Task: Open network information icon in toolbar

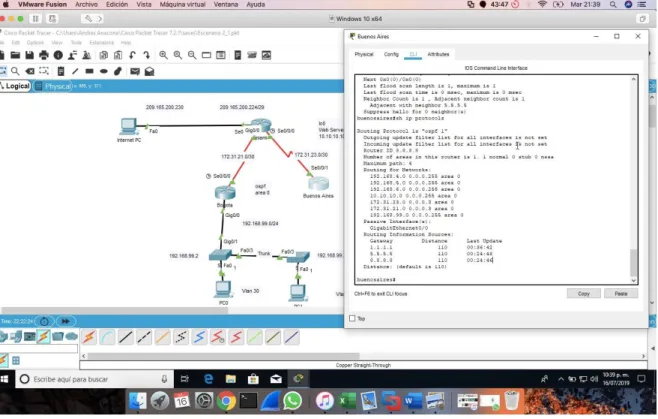Action: (x=58, y=55)
